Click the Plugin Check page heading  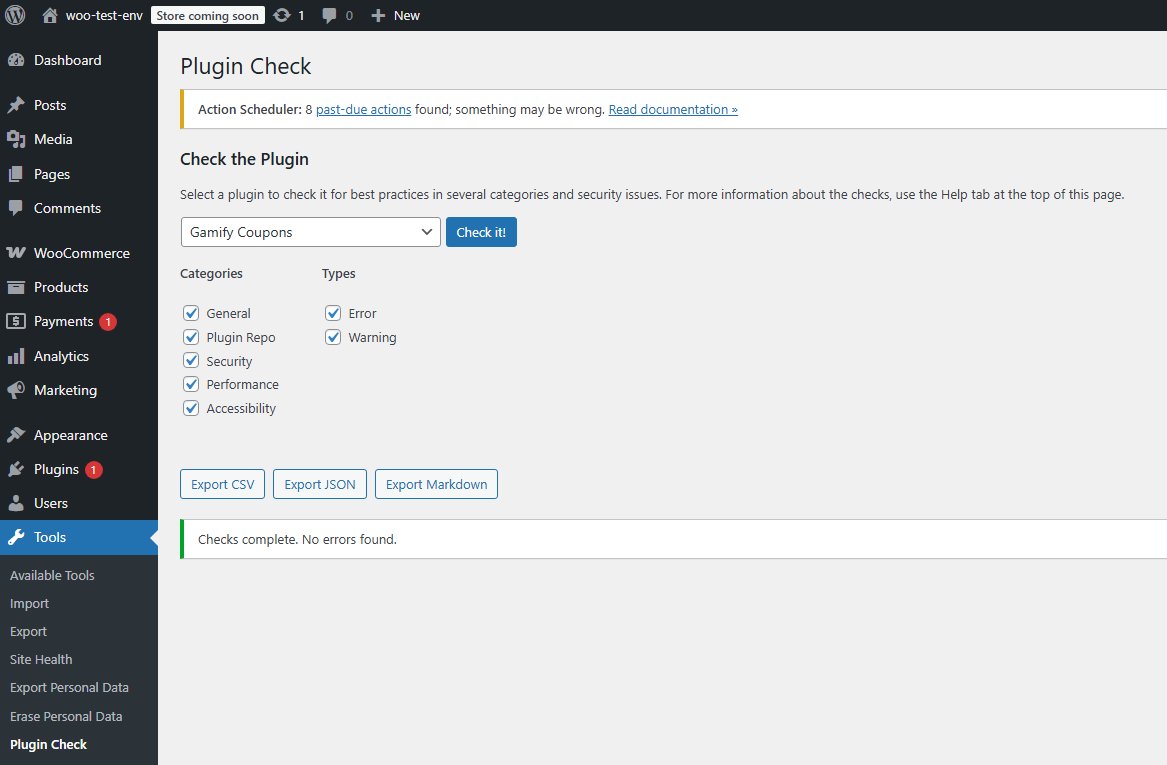(246, 66)
